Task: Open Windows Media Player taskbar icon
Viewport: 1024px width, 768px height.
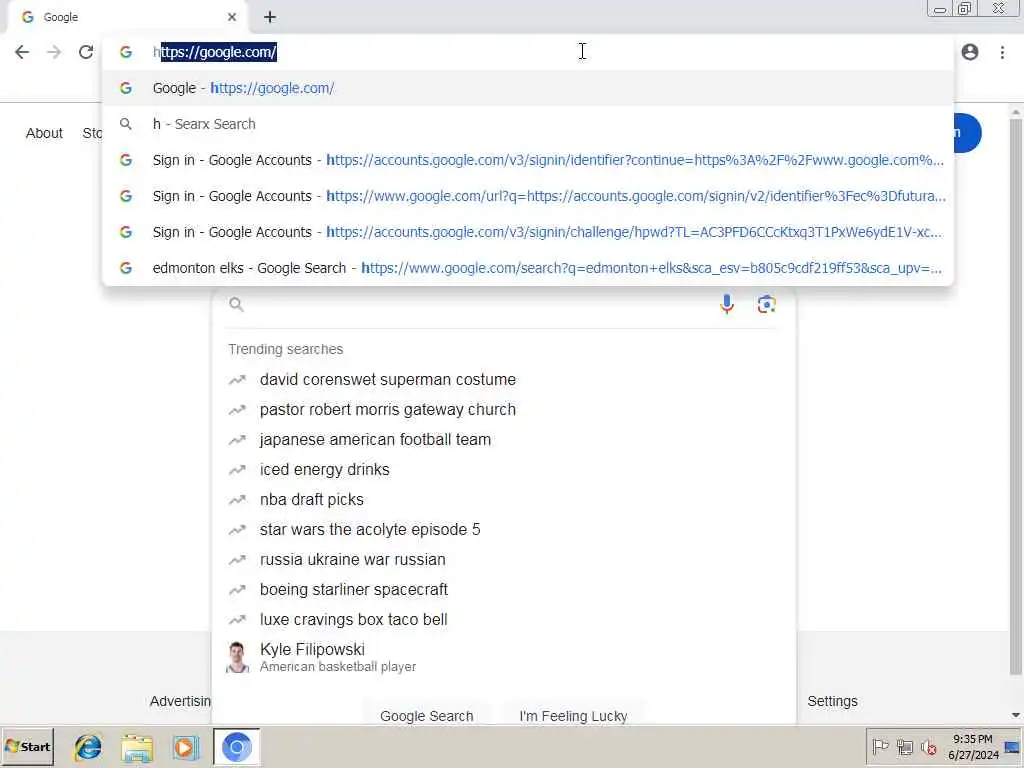Action: tap(185, 747)
